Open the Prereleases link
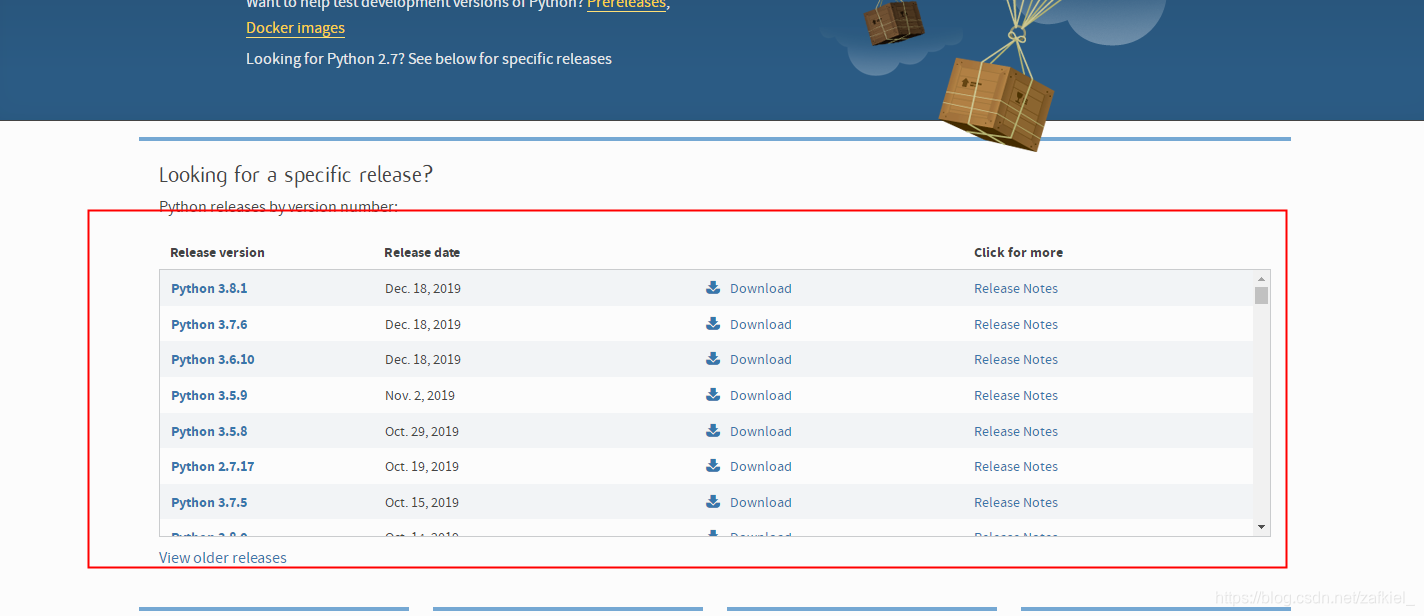This screenshot has height=616, width=1424. pyautogui.click(x=626, y=4)
